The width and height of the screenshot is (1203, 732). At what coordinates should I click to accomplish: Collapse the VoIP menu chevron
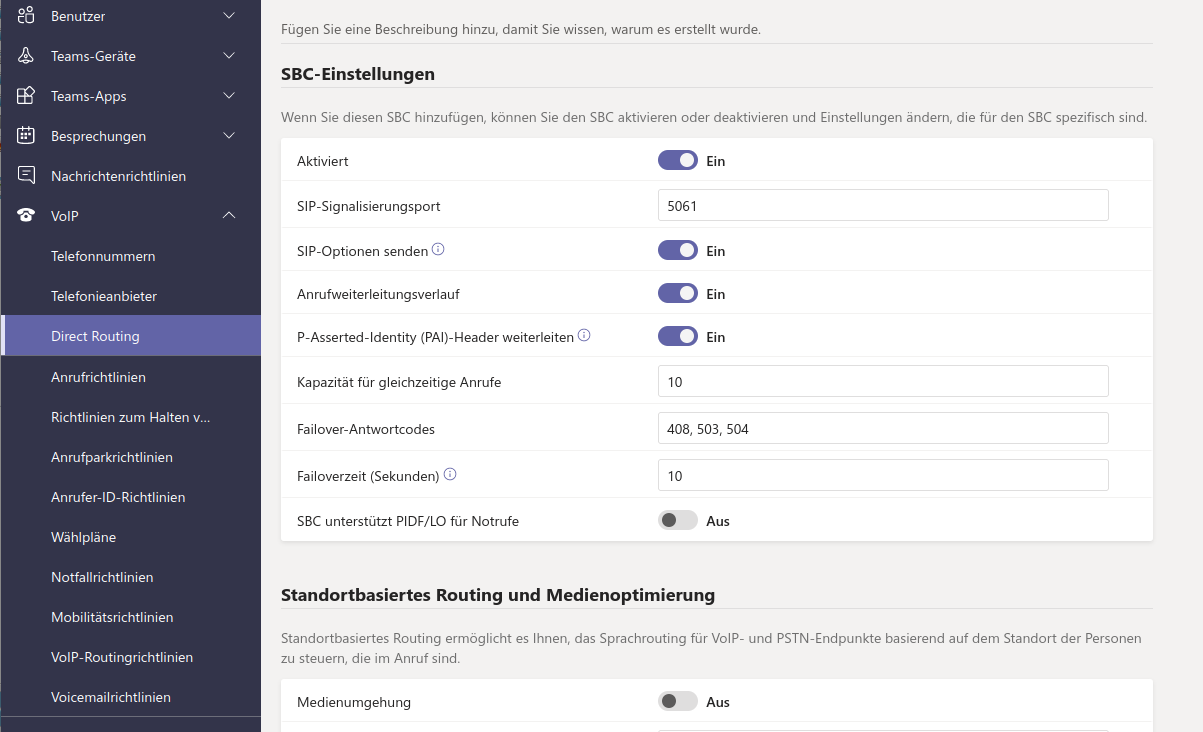click(x=229, y=216)
